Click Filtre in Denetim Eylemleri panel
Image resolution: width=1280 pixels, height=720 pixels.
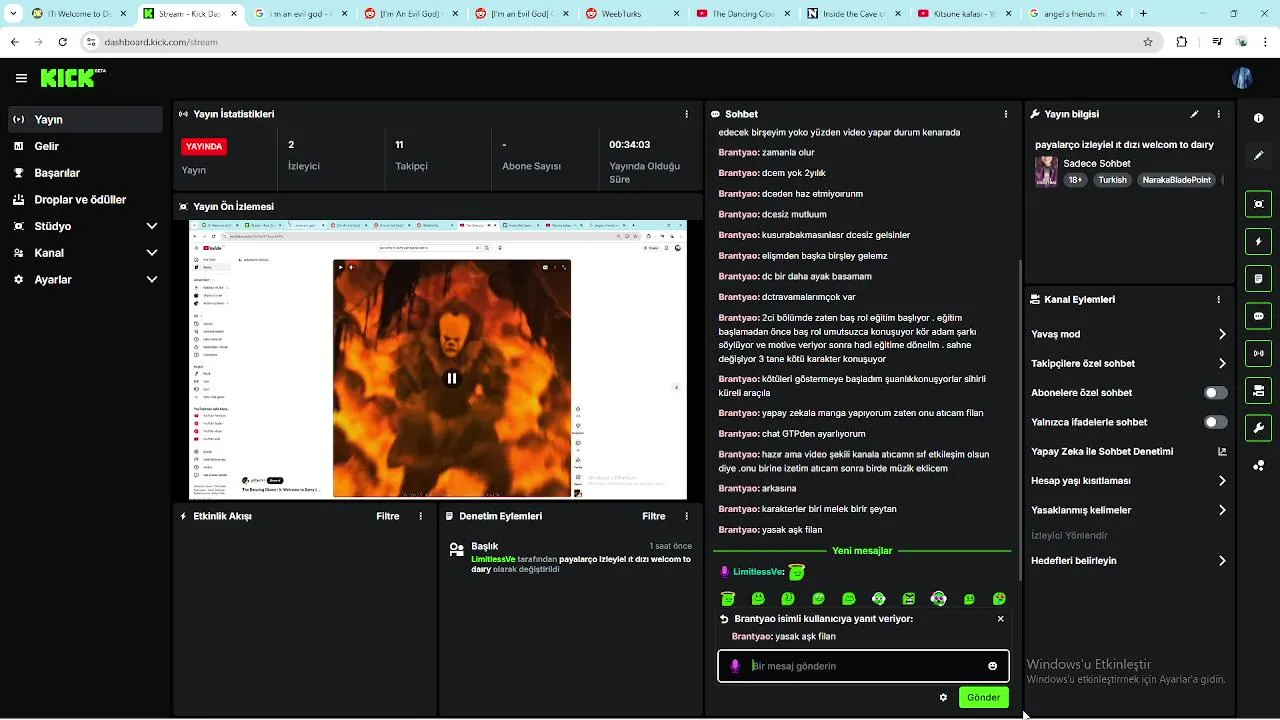(x=654, y=516)
